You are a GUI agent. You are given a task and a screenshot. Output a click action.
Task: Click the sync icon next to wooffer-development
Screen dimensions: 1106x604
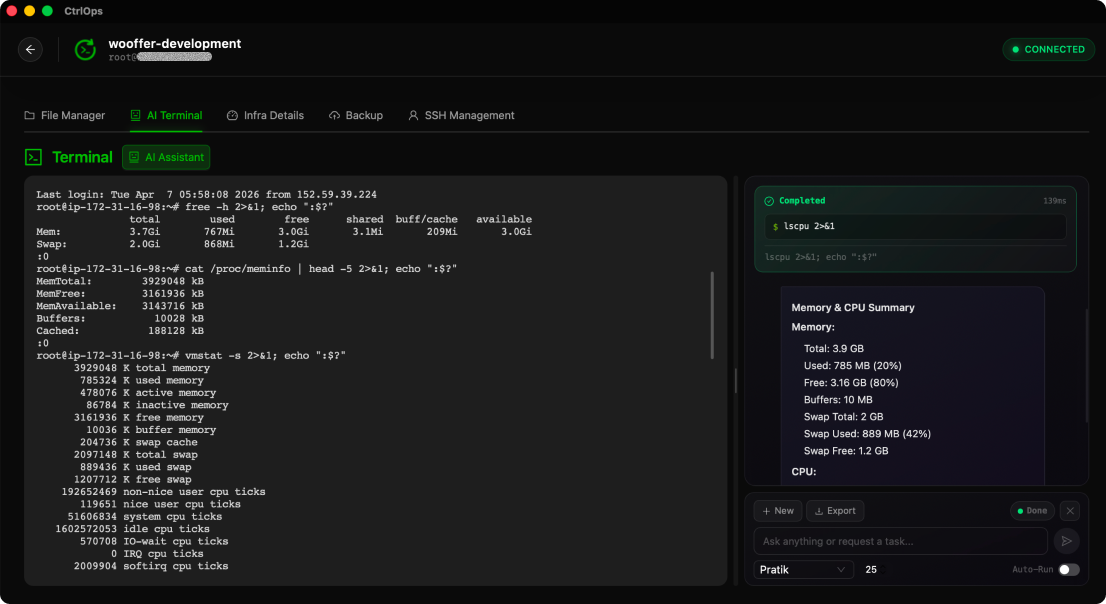coord(84,48)
